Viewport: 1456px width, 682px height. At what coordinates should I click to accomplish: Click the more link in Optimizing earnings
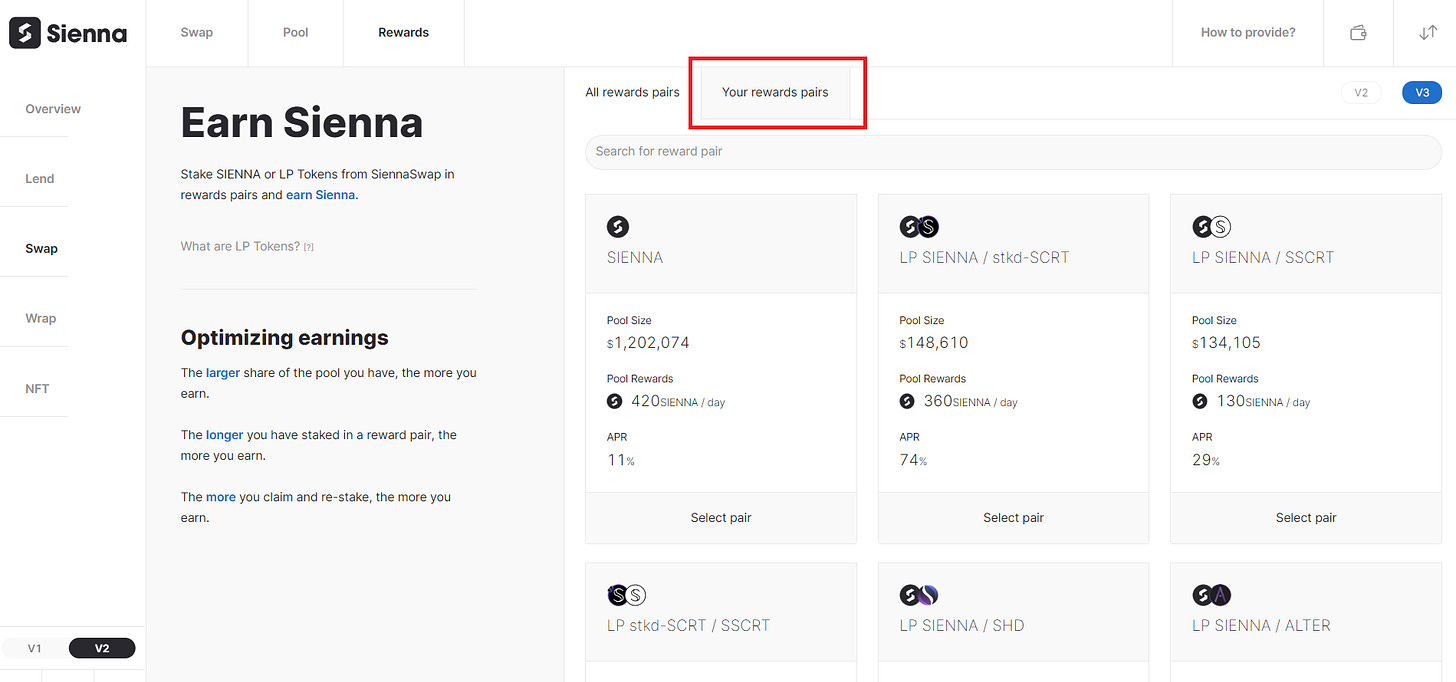[x=221, y=497]
